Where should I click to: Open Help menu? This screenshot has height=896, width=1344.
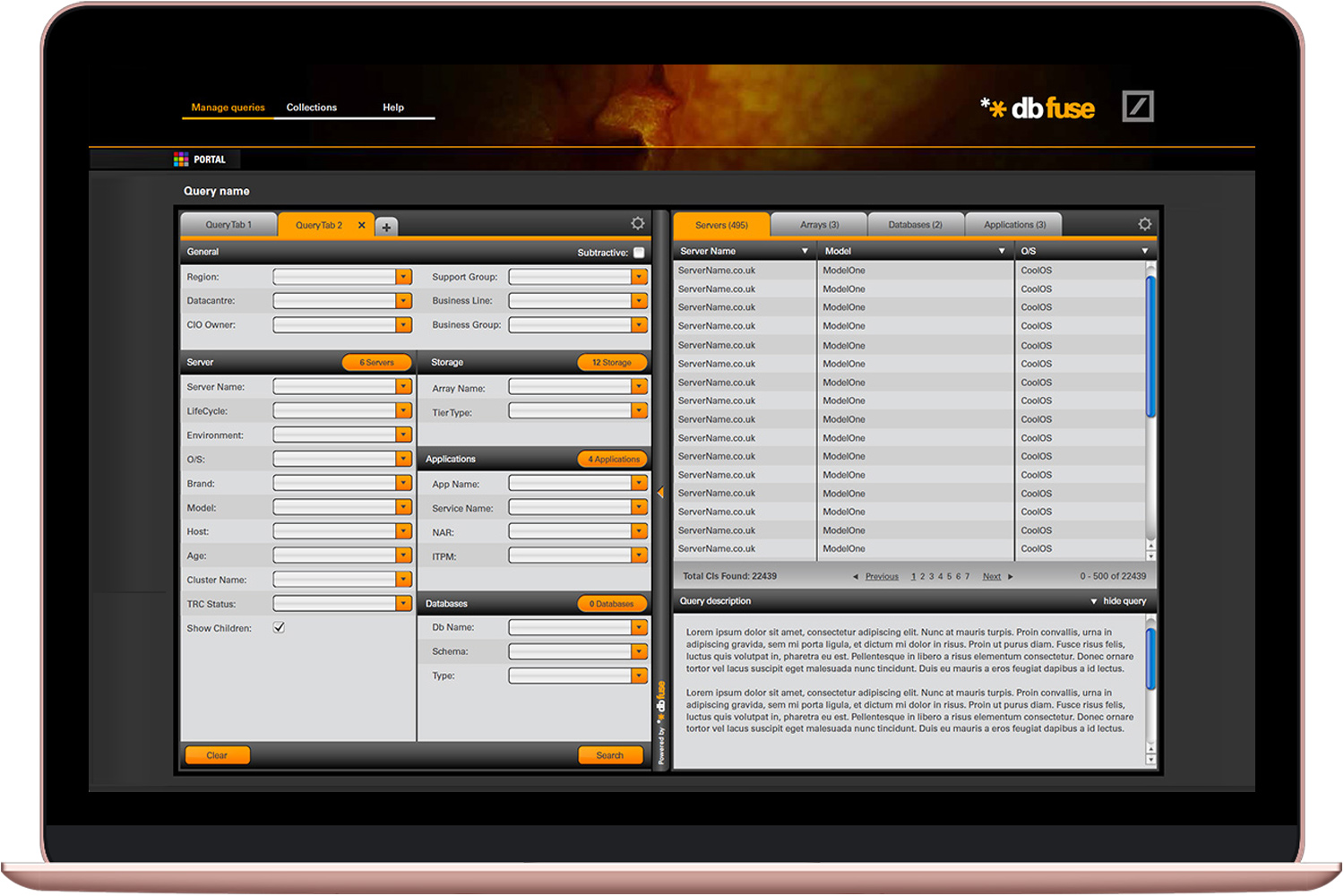tap(393, 108)
